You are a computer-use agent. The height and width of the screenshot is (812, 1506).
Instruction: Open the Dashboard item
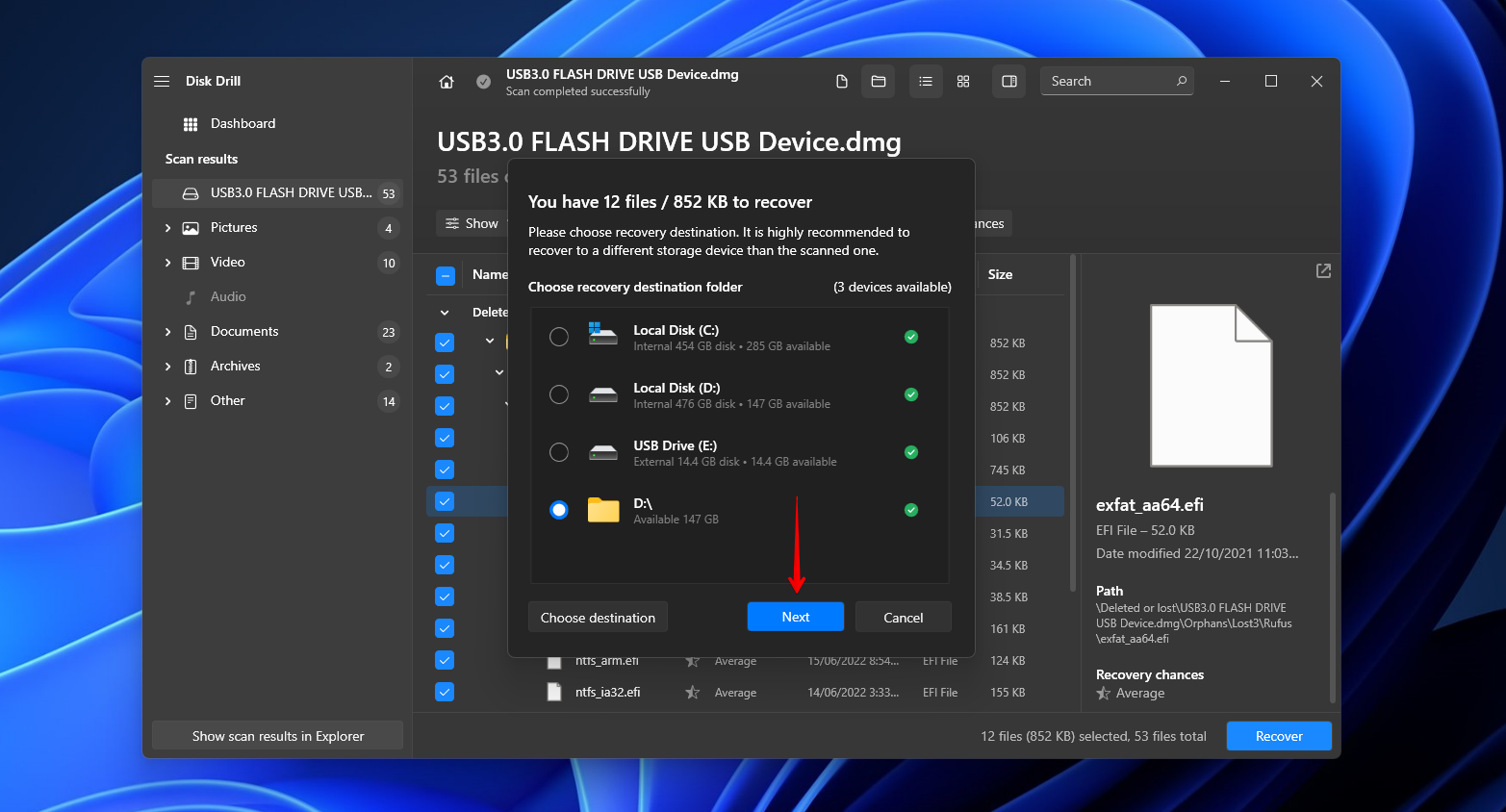(x=277, y=124)
